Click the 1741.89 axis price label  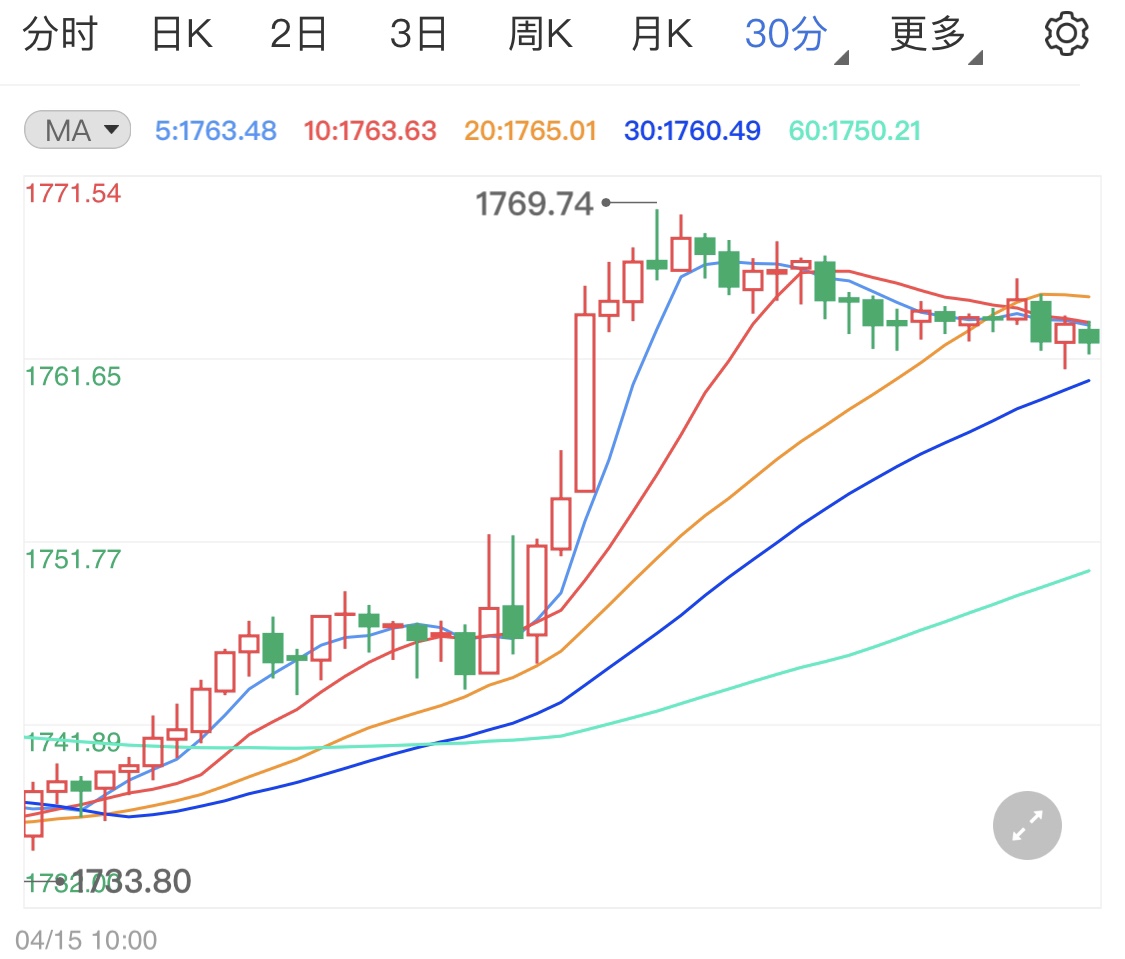pos(73,742)
